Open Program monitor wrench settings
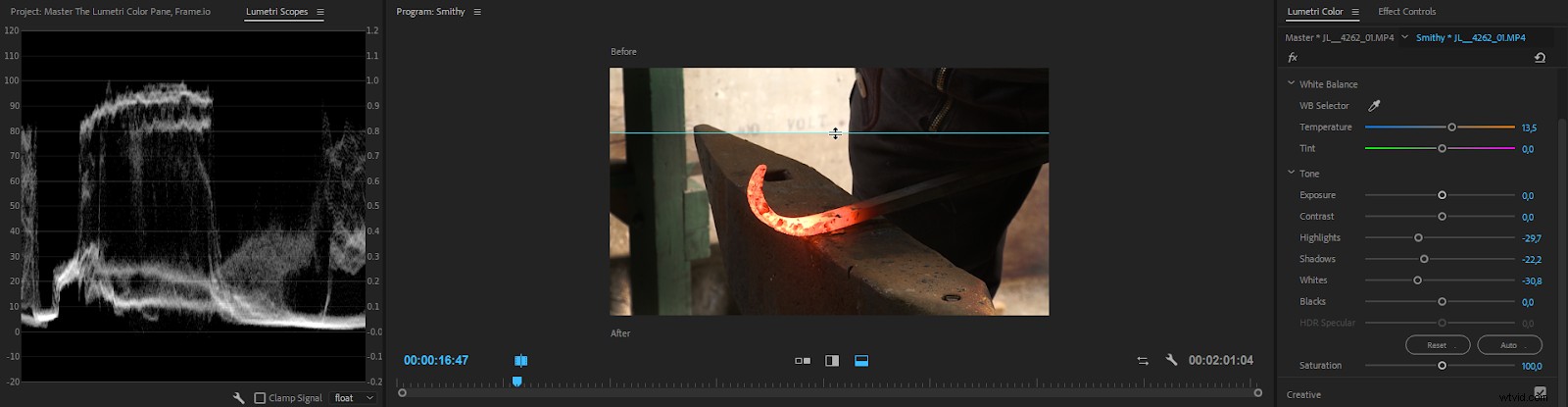The height and width of the screenshot is (407, 1568). (1171, 361)
